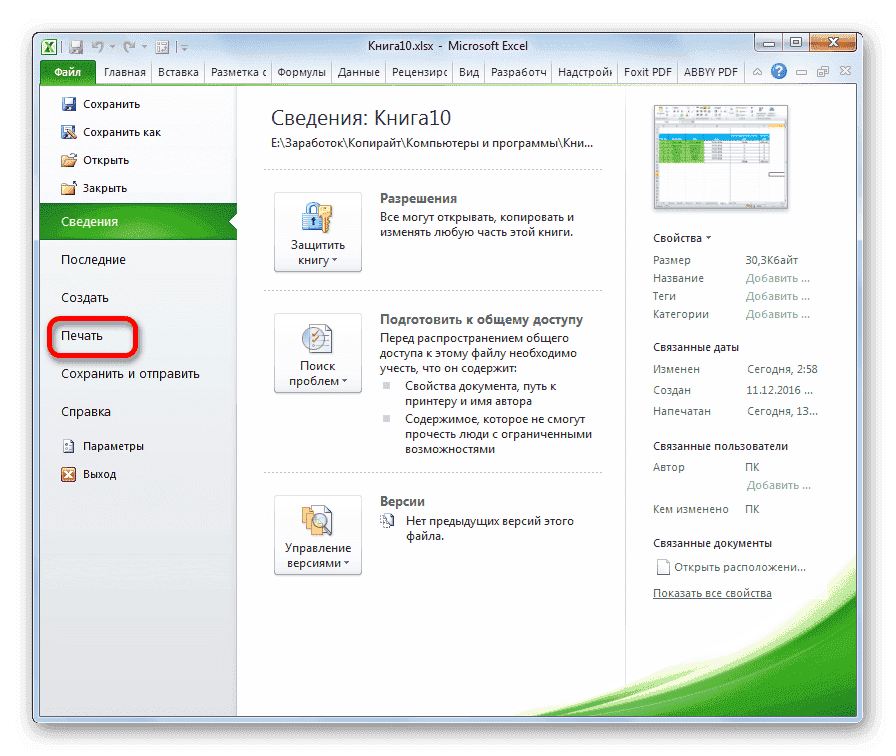Click the Undo icon in the title bar
896x756 pixels.
[x=96, y=46]
